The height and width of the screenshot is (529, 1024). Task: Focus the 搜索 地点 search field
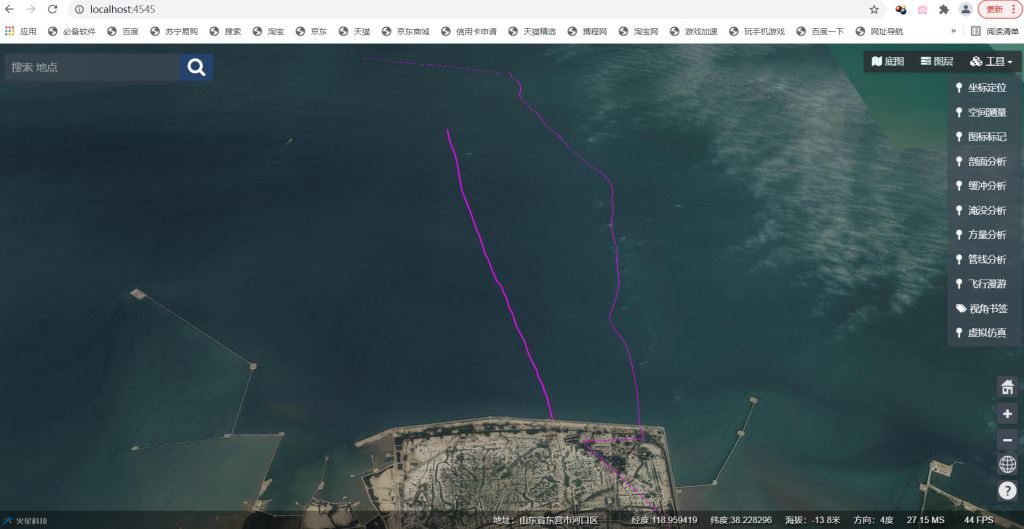tap(92, 67)
